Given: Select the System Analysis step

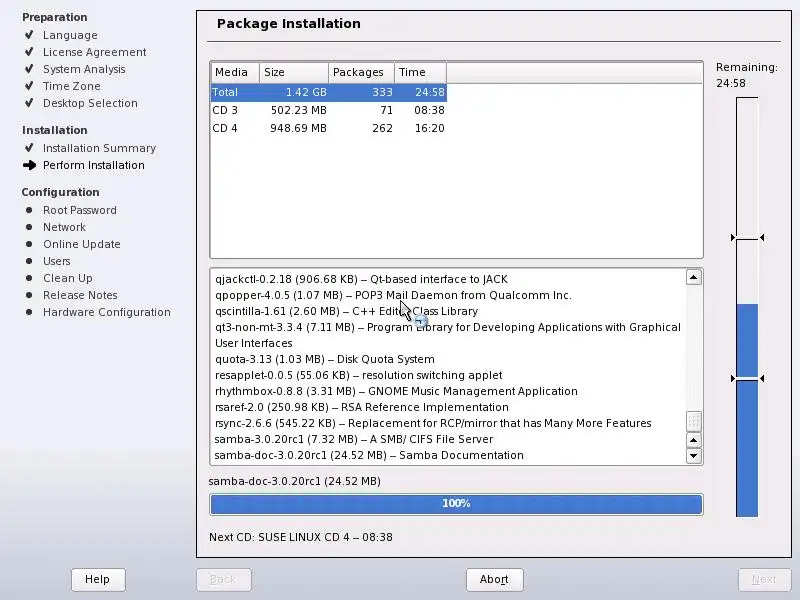Looking at the screenshot, I should [x=84, y=69].
